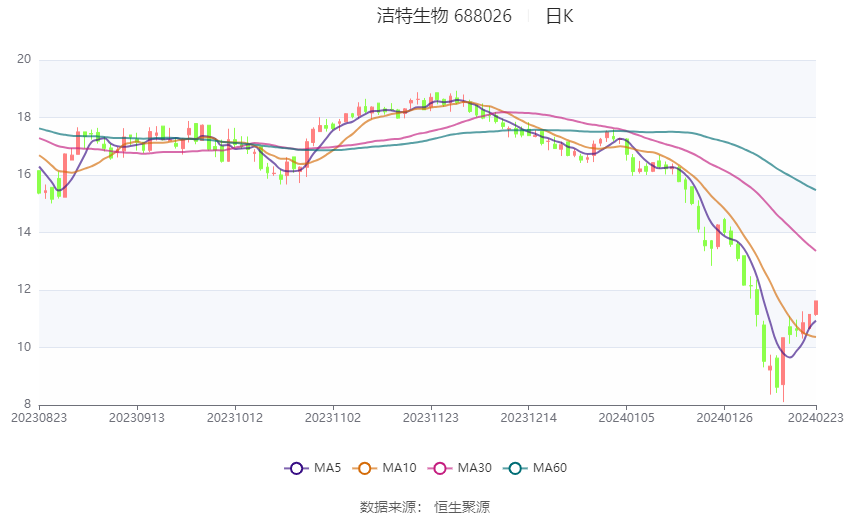Hide the MA60 line via its label

tap(550, 468)
